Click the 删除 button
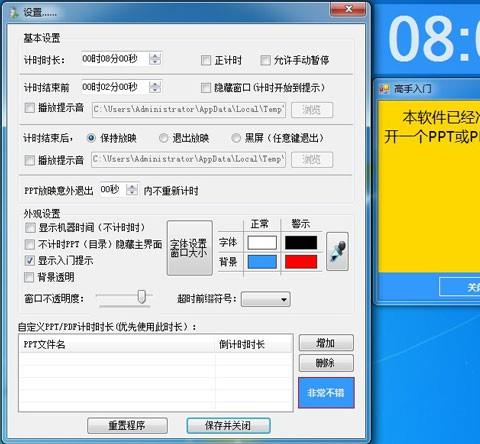Image resolution: width=480 pixels, height=444 pixels. pos(326,363)
